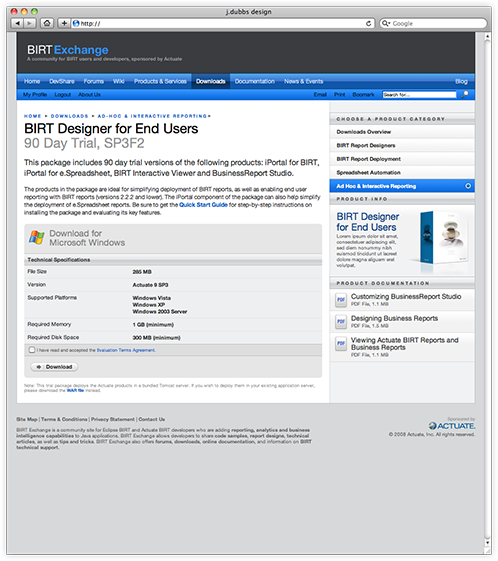Click the BIRT Exchange site logo
498x561 pixels.
[68, 50]
